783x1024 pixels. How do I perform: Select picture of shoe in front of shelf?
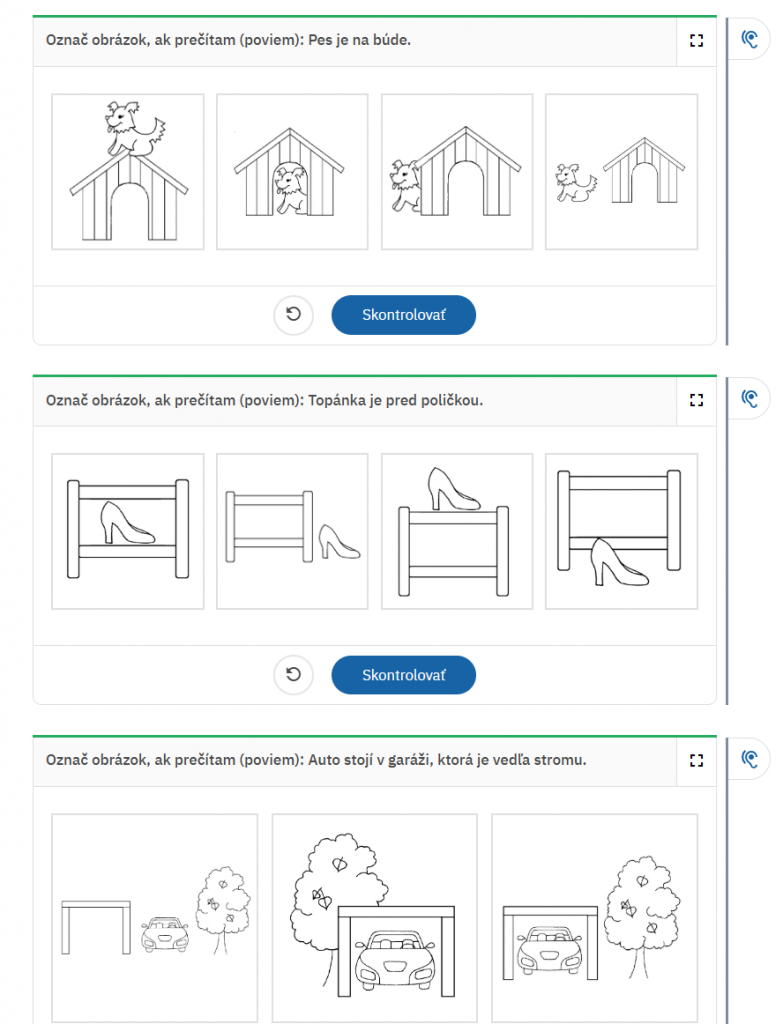tap(621, 532)
